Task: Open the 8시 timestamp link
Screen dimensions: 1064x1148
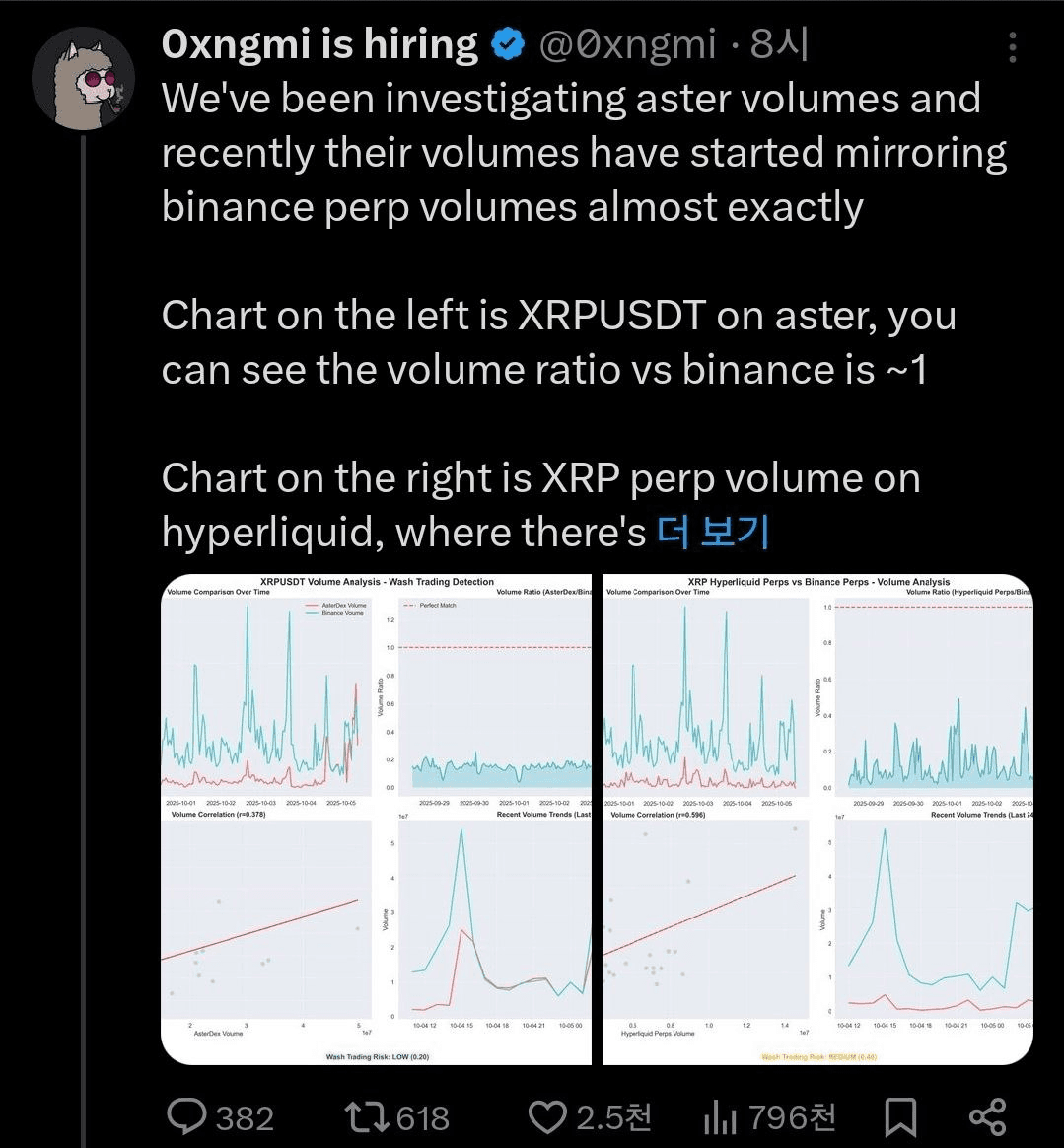Action: (778, 45)
